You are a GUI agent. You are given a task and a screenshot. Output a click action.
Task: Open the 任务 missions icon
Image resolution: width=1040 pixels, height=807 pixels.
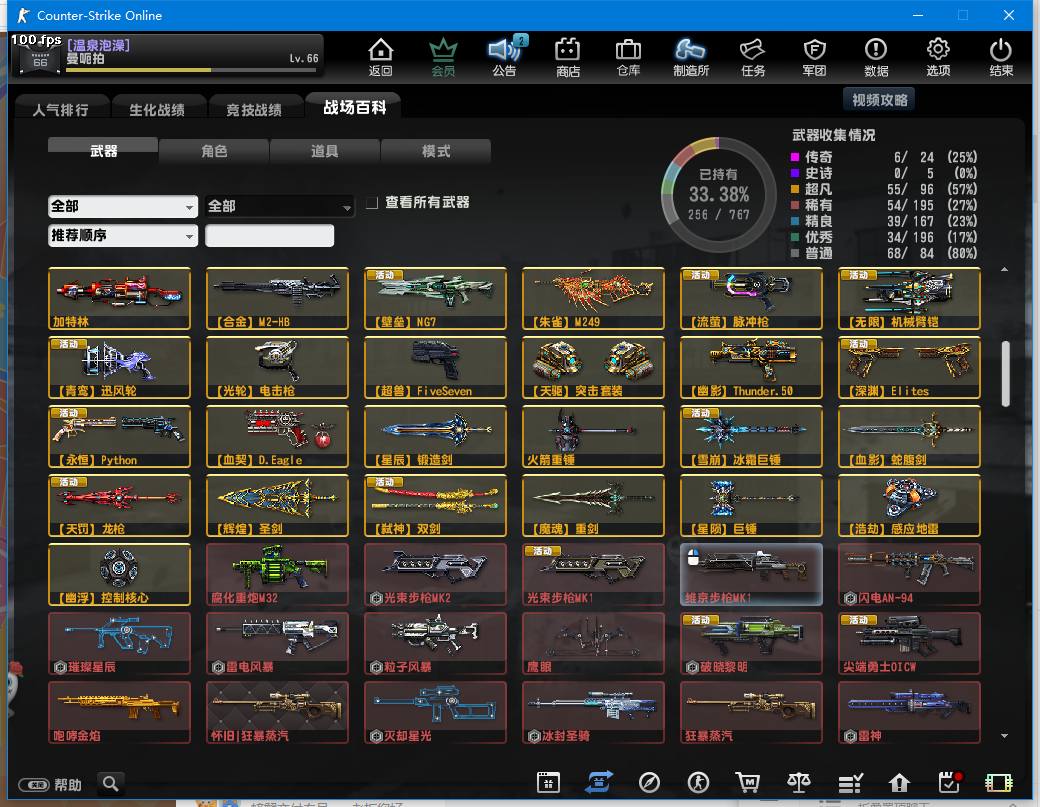click(753, 57)
